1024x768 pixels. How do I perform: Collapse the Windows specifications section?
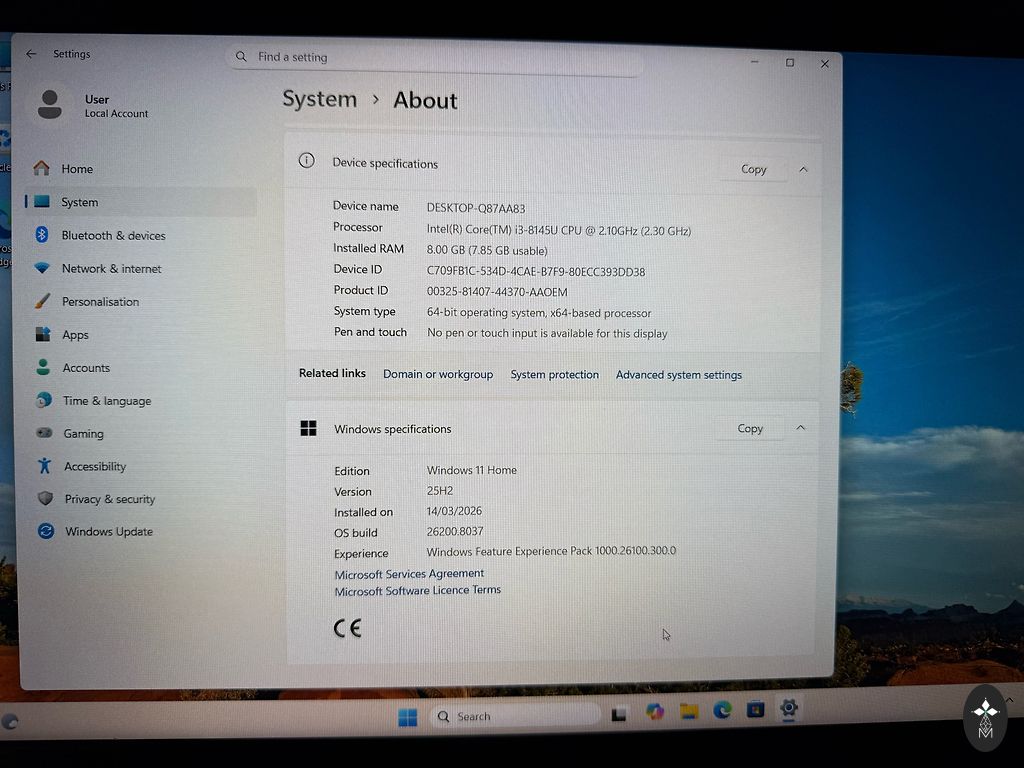pyautogui.click(x=800, y=428)
